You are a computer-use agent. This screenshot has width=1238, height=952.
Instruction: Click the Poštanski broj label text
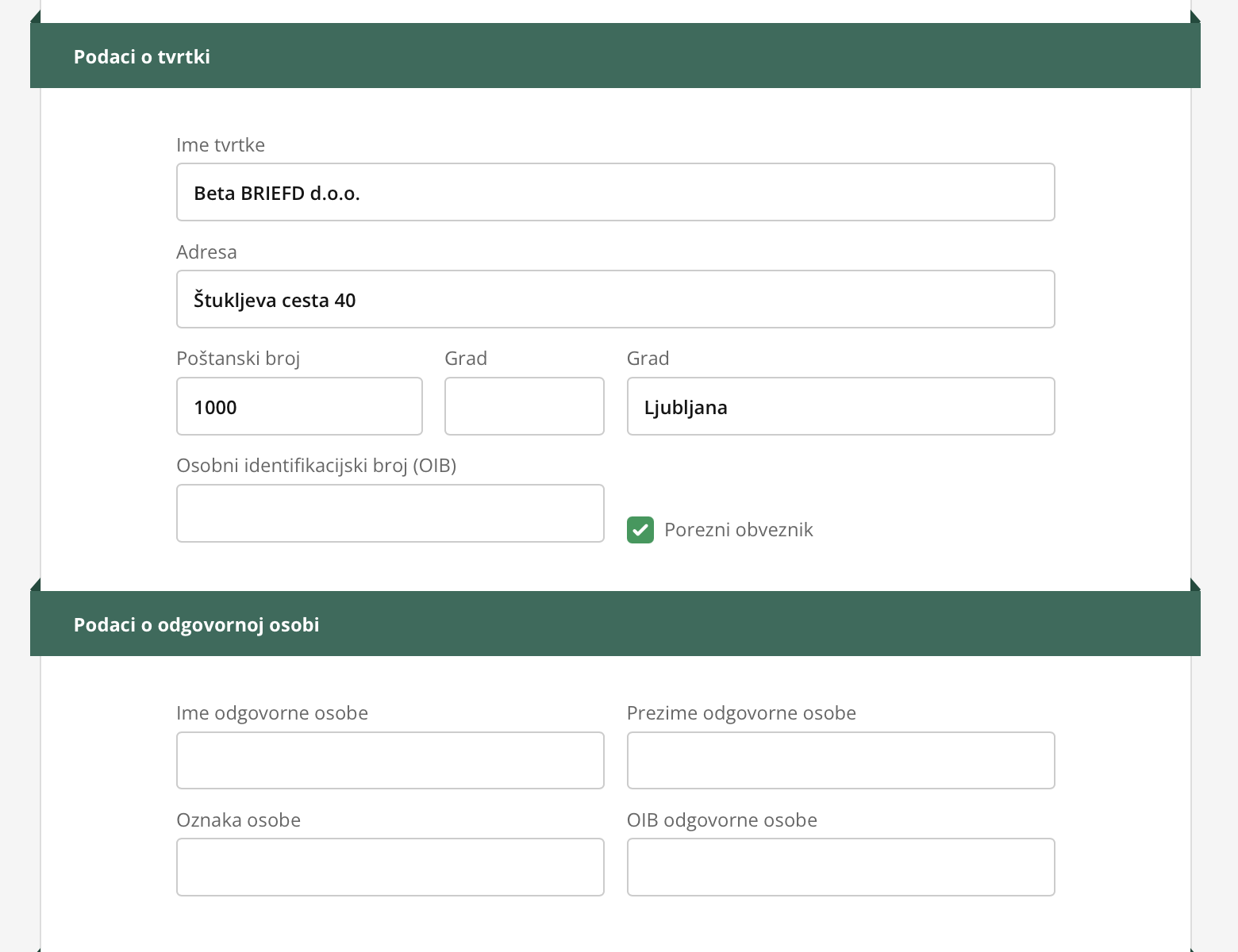point(238,359)
